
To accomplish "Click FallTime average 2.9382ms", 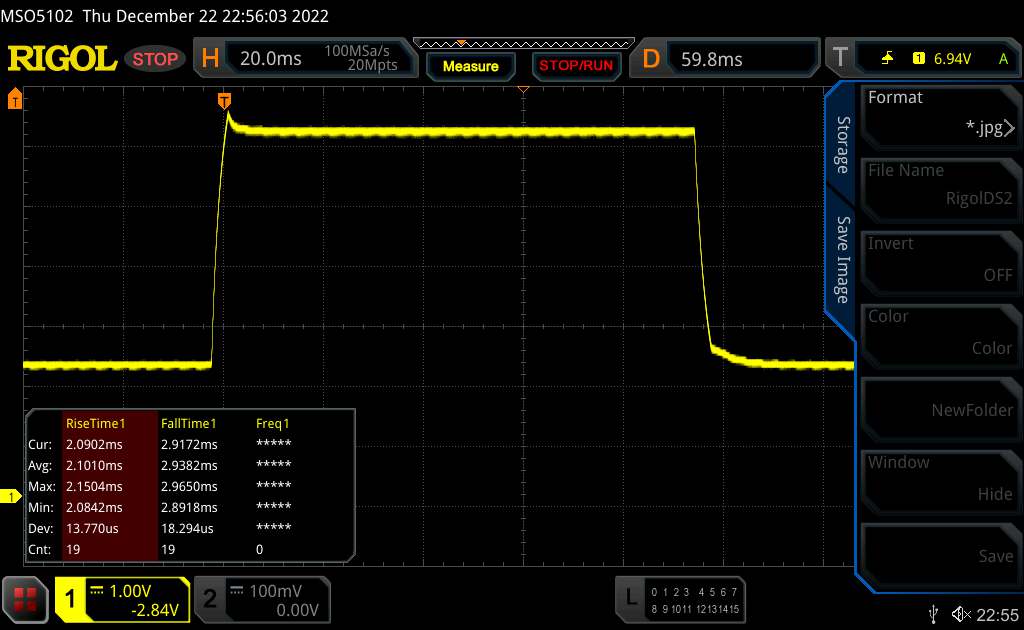I will (x=189, y=465).
